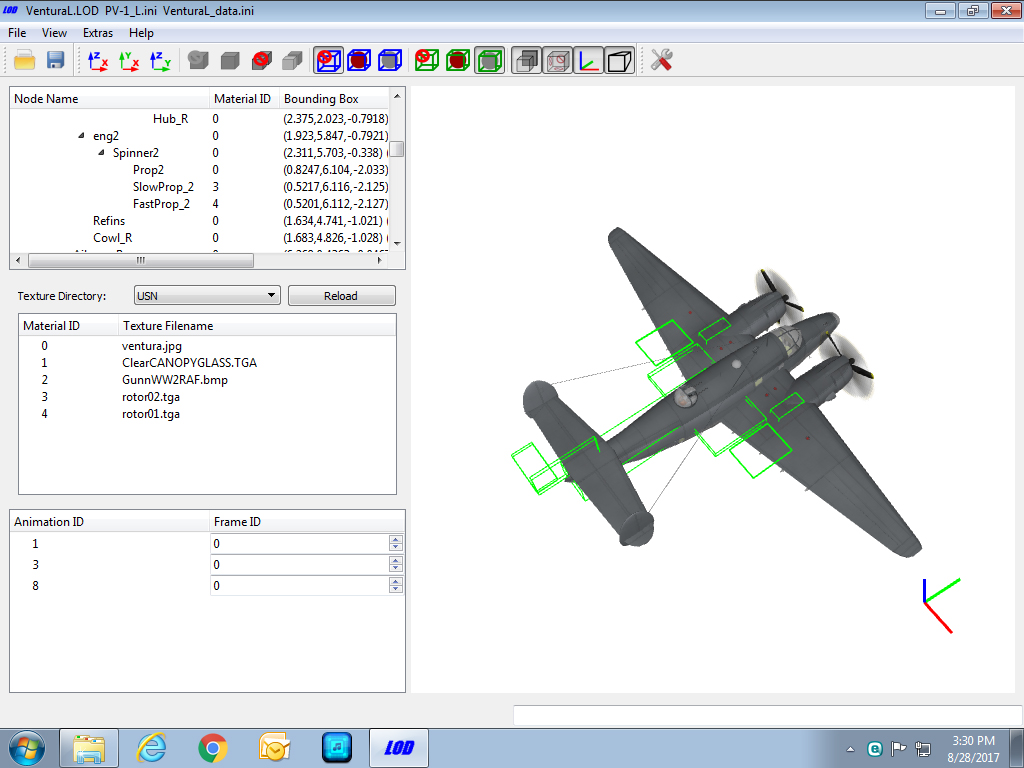Open the Extras menu

click(x=98, y=33)
